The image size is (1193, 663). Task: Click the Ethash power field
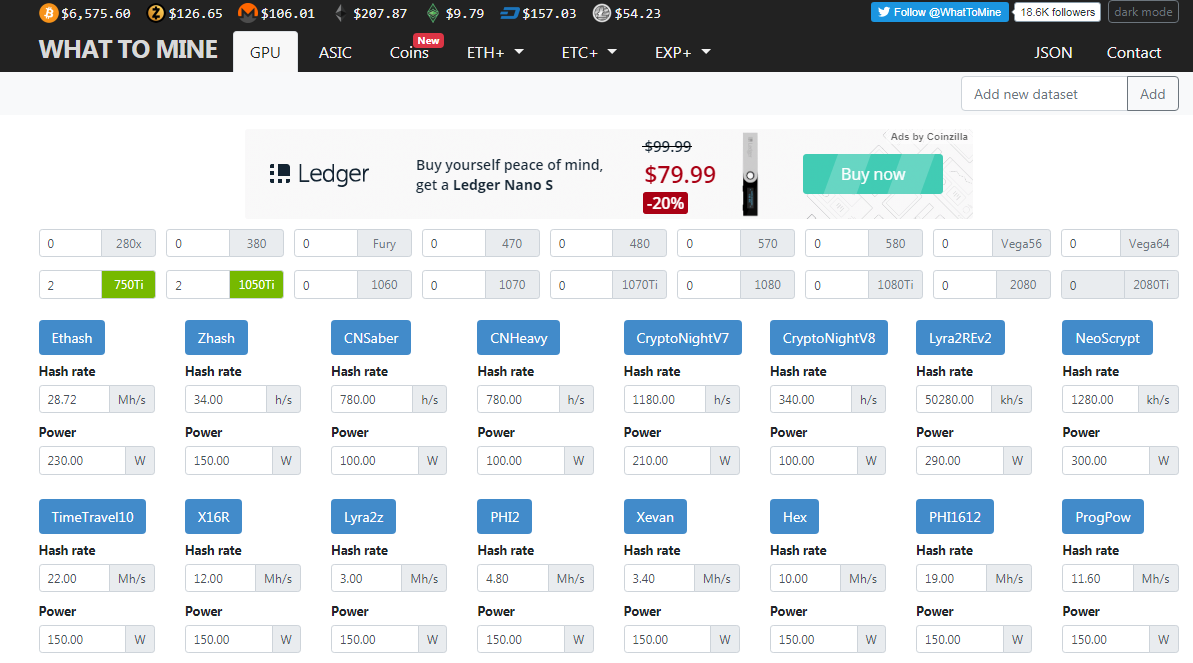click(x=82, y=461)
